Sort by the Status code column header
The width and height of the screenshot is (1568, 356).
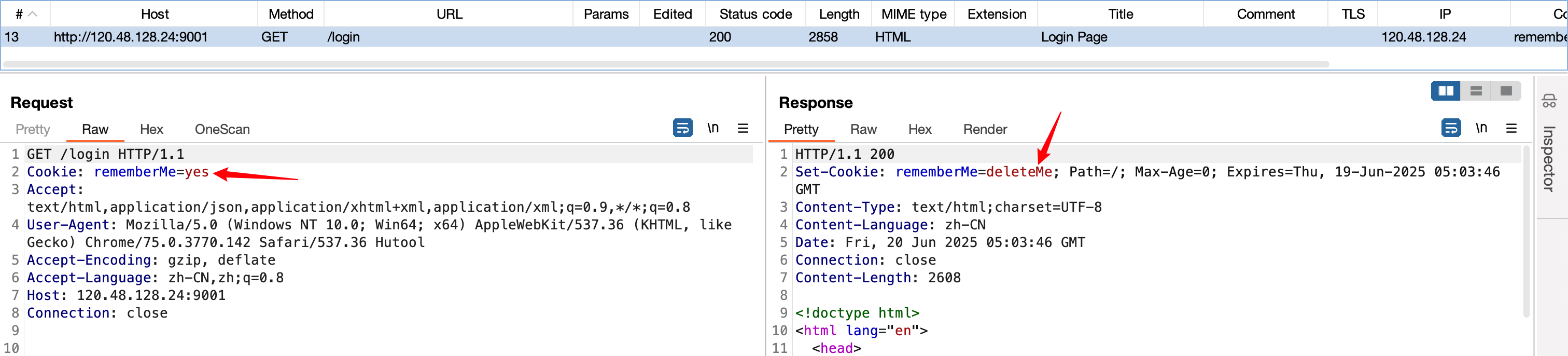pyautogui.click(x=755, y=14)
